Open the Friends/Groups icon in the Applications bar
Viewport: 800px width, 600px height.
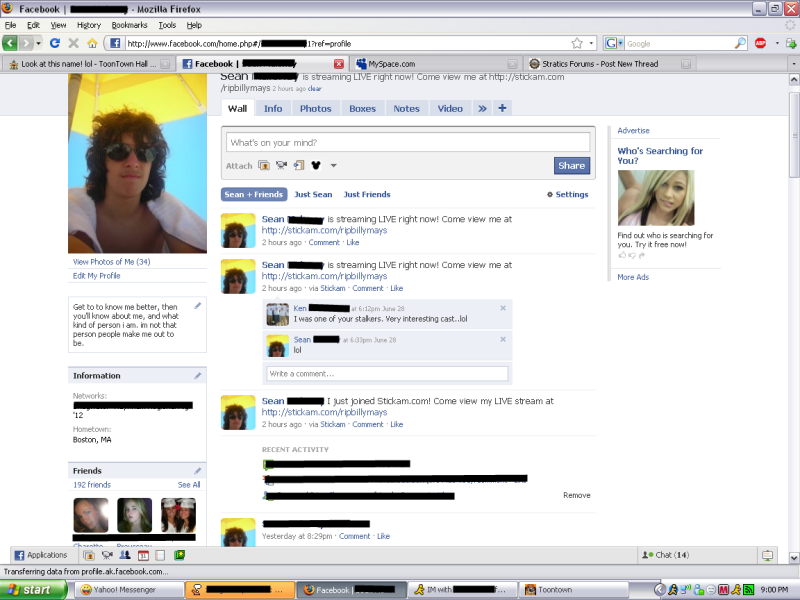click(x=125, y=555)
